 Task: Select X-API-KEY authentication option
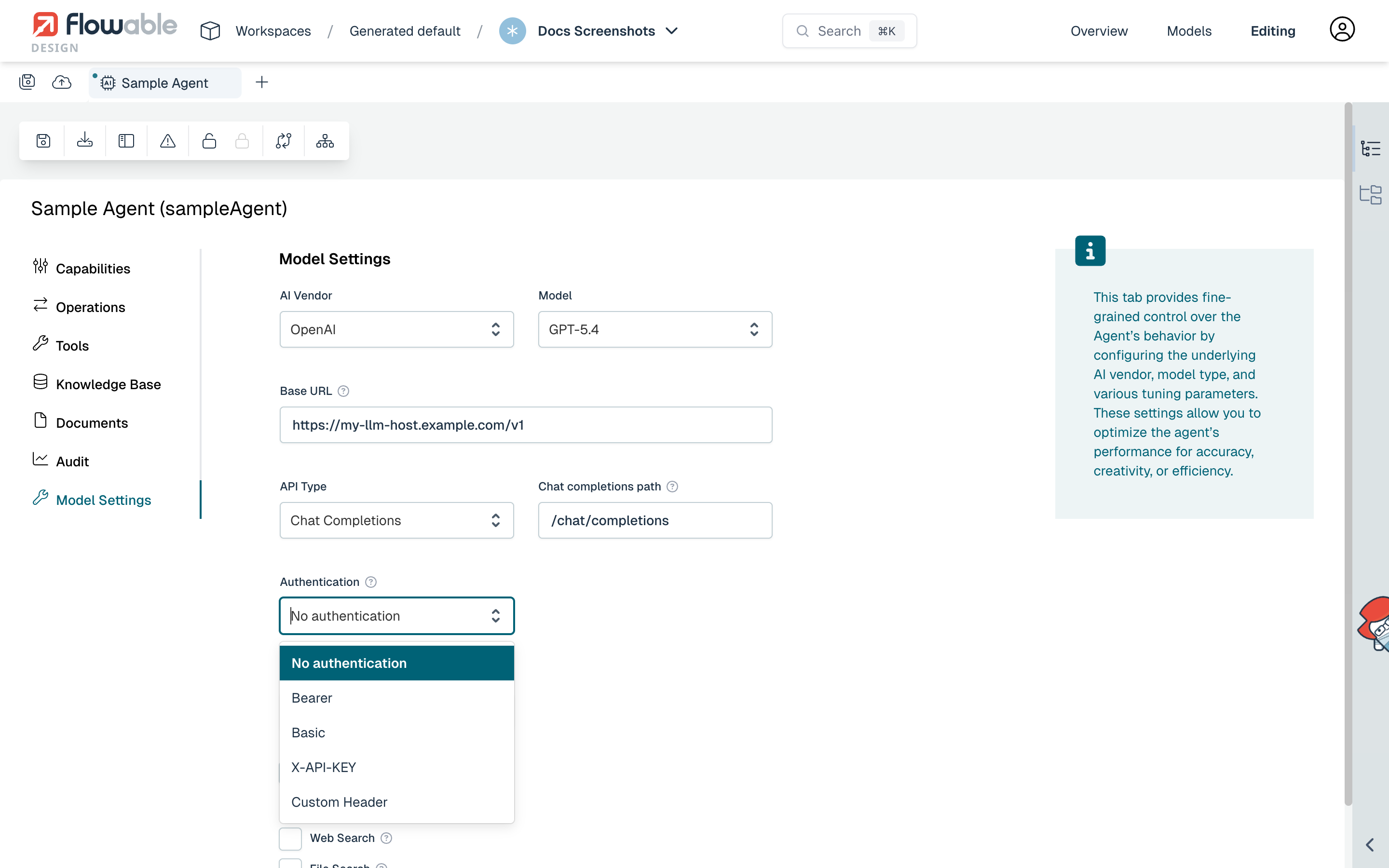click(x=396, y=768)
